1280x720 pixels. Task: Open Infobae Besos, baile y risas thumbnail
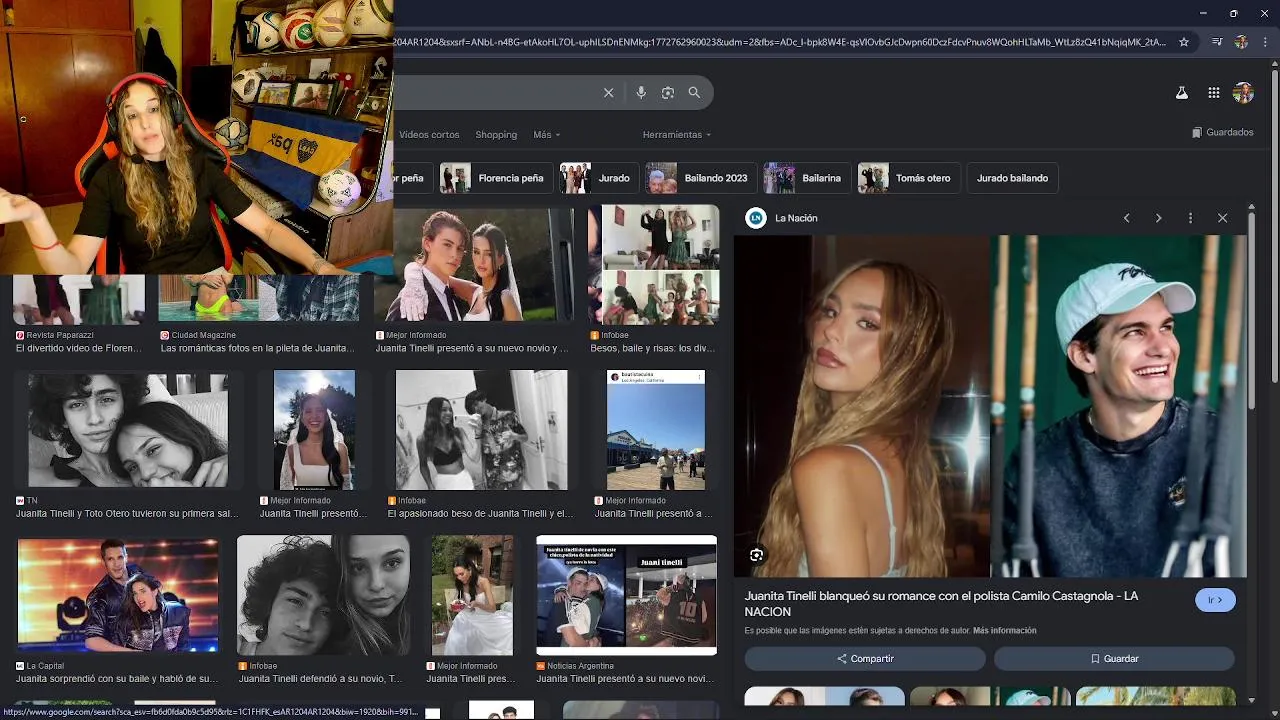pos(654,265)
